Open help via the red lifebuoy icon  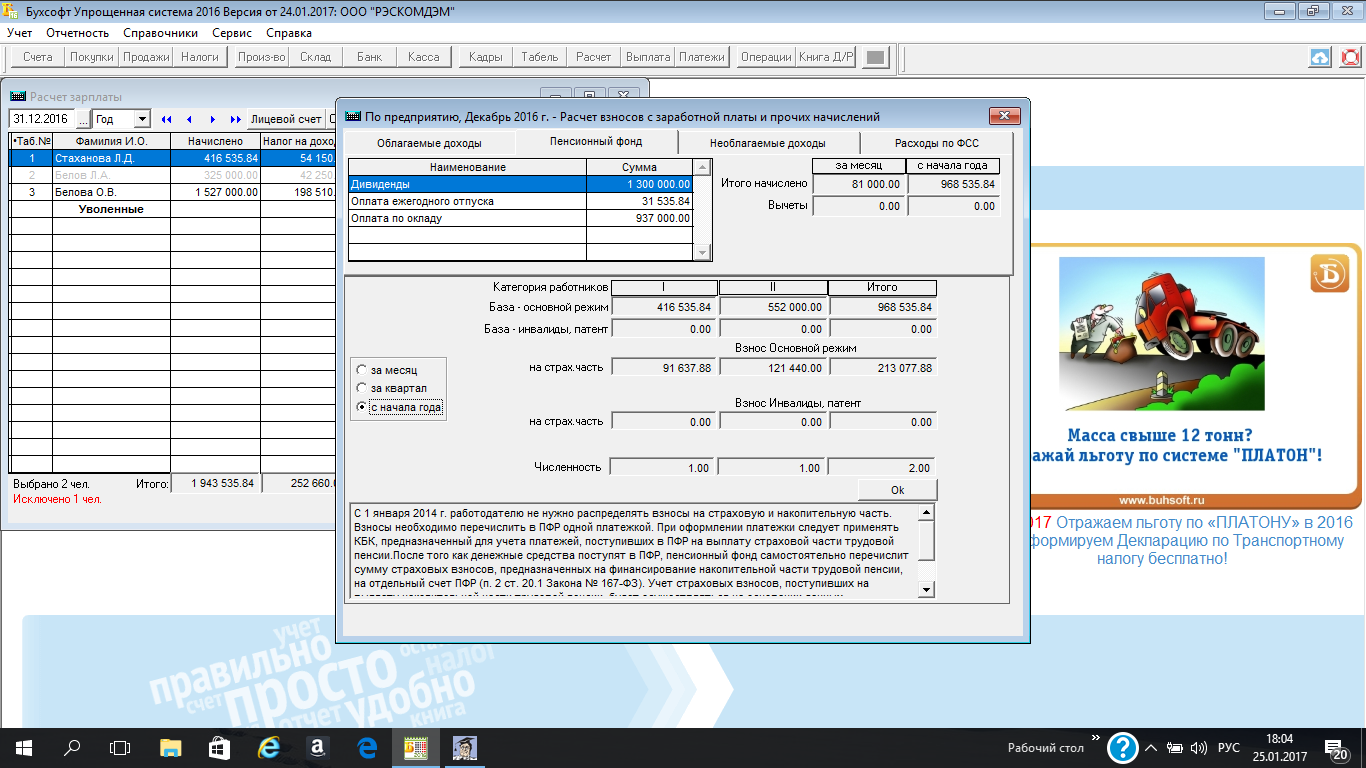1350,57
